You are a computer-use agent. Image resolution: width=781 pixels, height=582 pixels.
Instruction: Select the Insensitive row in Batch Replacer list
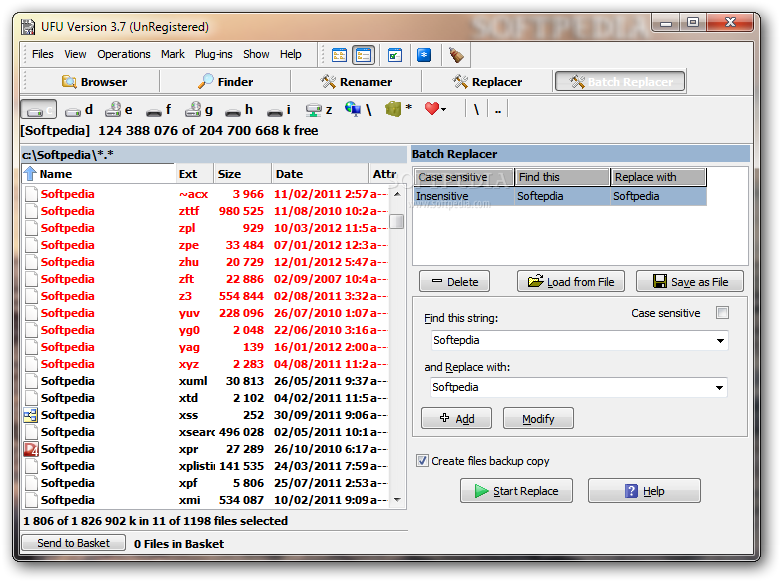[560, 196]
